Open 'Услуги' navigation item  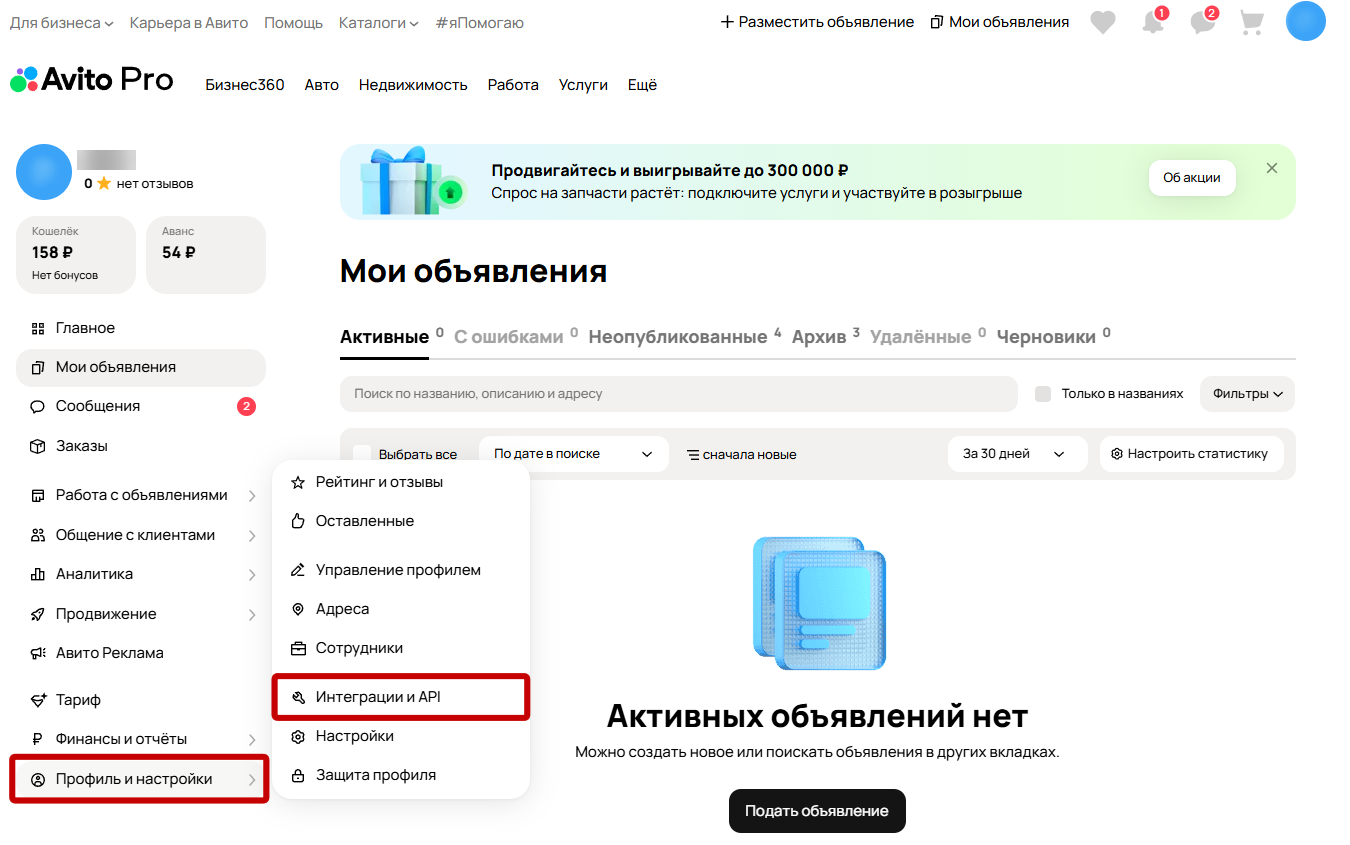click(583, 85)
